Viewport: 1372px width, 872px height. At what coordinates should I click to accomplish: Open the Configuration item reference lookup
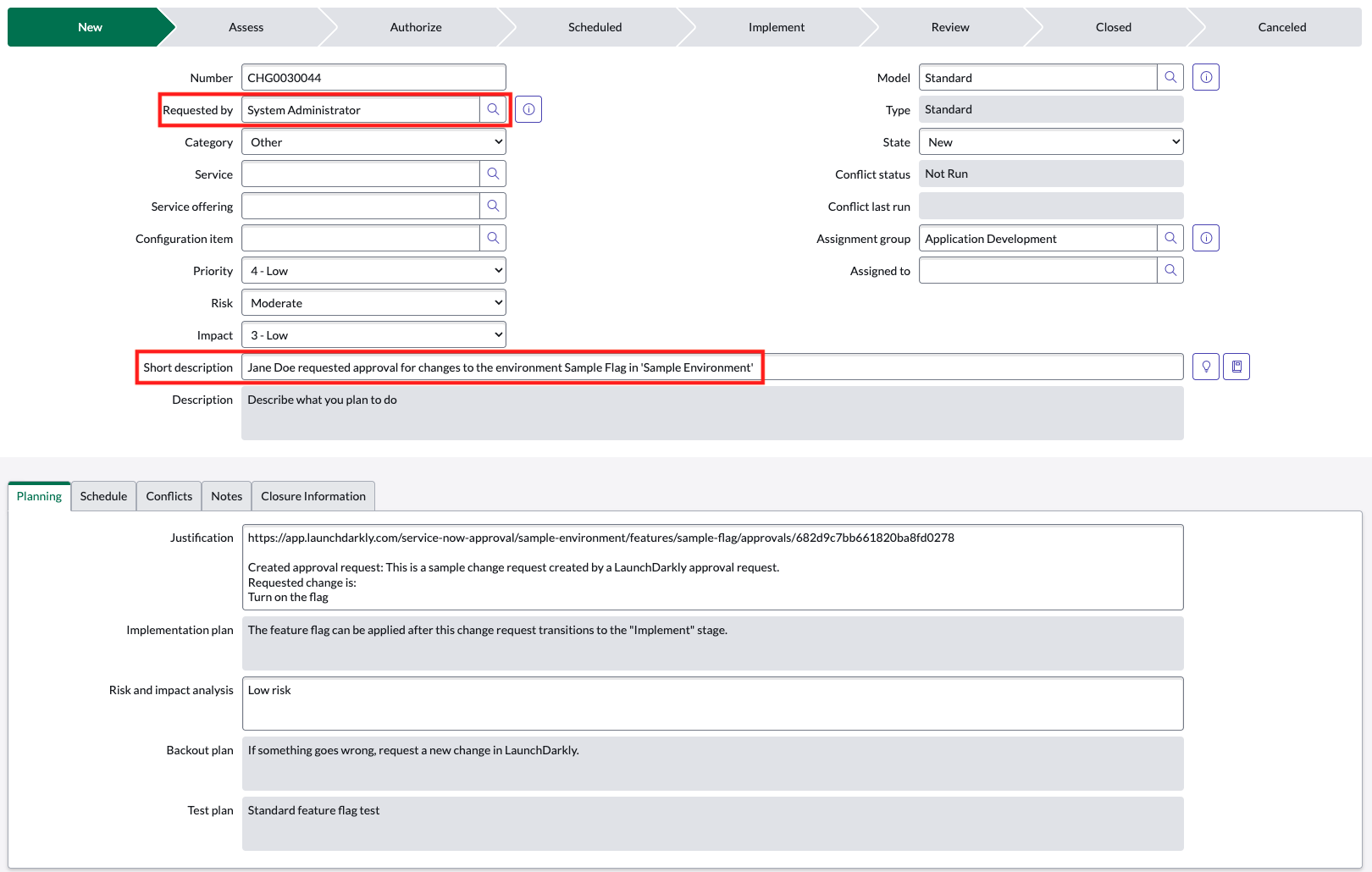[x=493, y=238]
